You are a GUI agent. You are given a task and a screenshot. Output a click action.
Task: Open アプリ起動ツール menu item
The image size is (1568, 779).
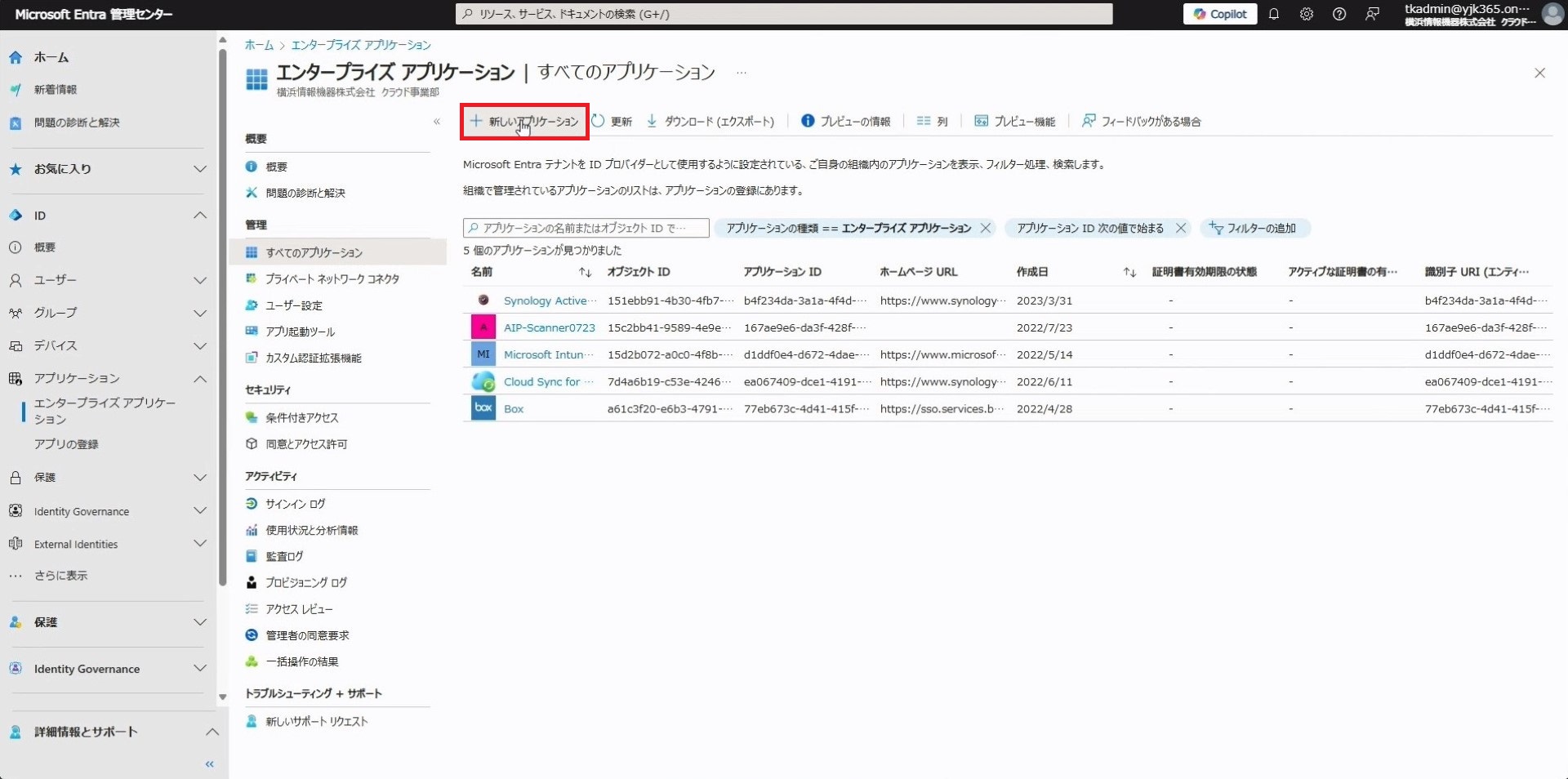pyautogui.click(x=300, y=332)
